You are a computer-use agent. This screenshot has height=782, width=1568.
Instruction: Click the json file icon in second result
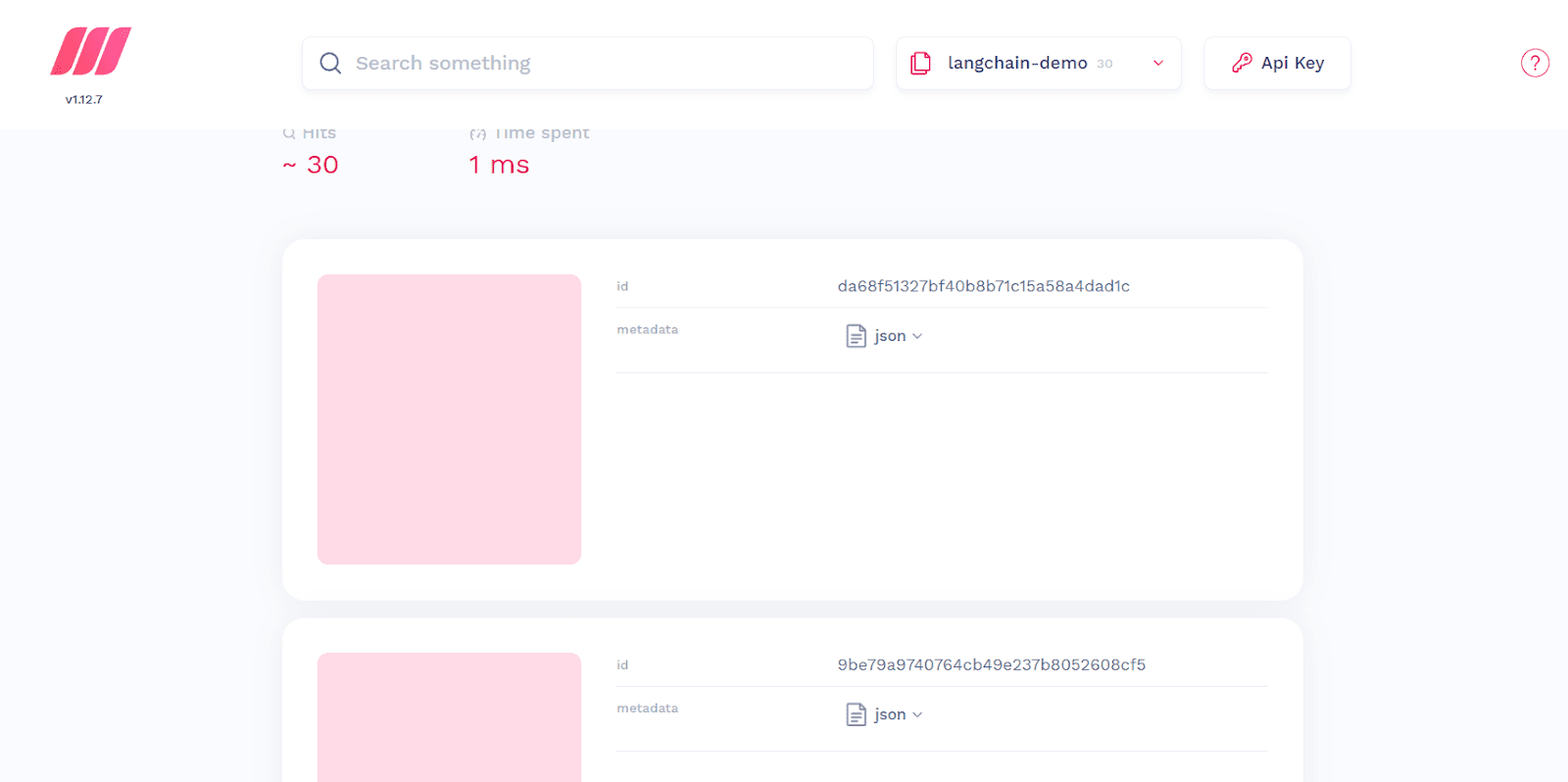856,714
